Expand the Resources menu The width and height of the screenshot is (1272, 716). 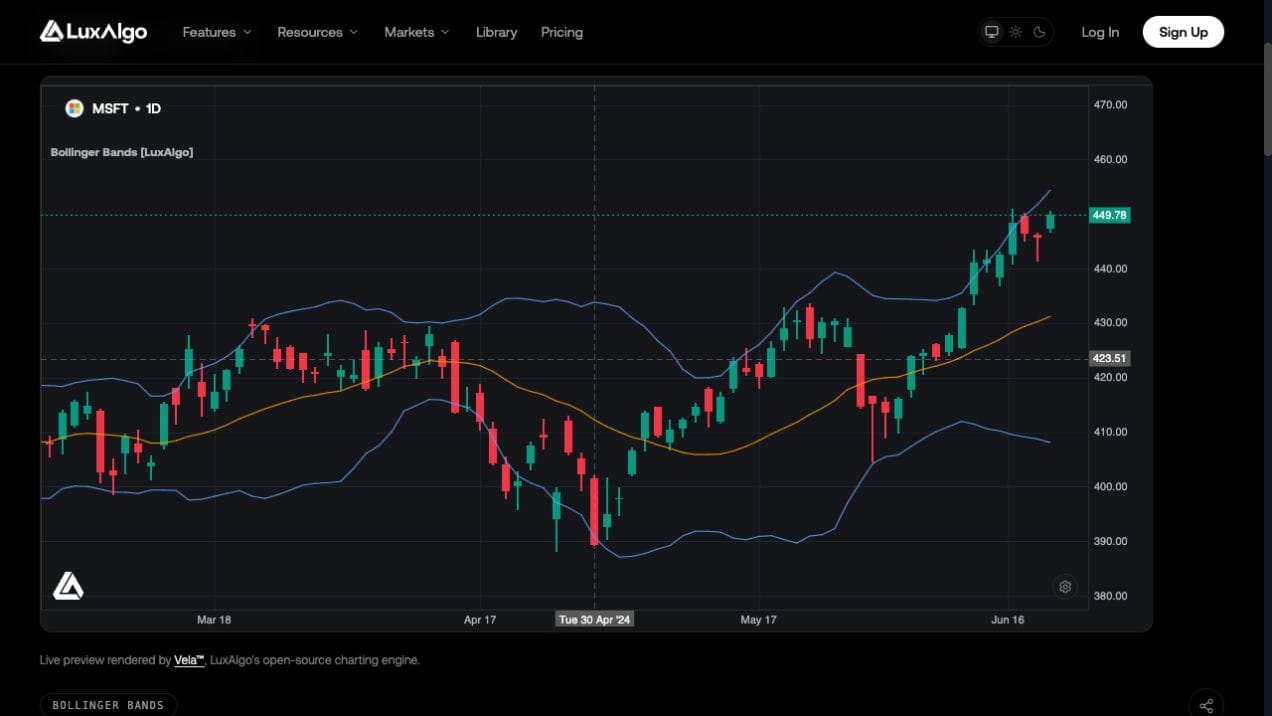[x=317, y=32]
